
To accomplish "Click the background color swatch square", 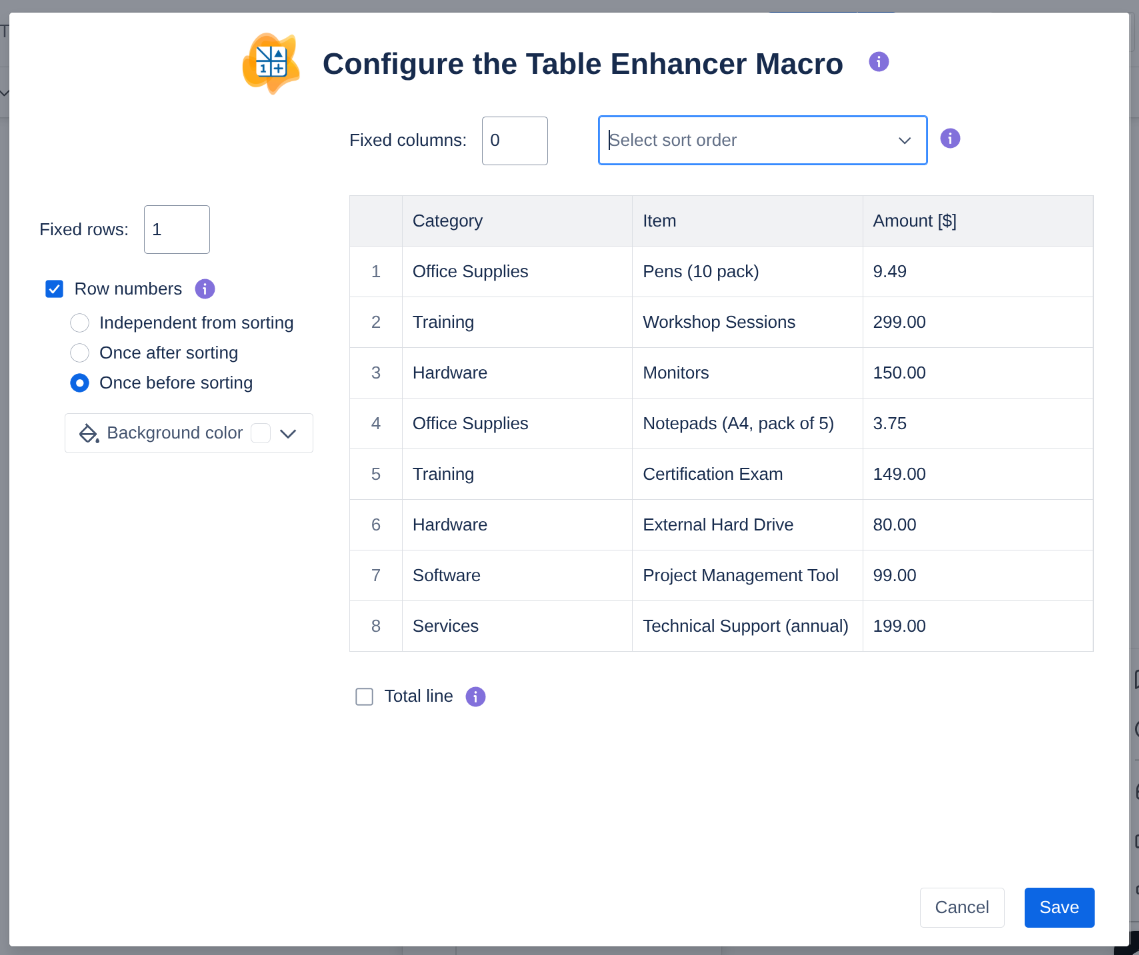I will 260,433.
